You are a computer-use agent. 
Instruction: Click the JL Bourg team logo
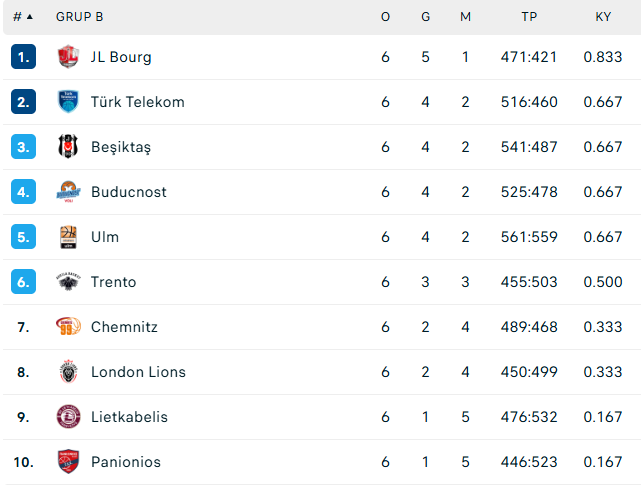point(68,57)
